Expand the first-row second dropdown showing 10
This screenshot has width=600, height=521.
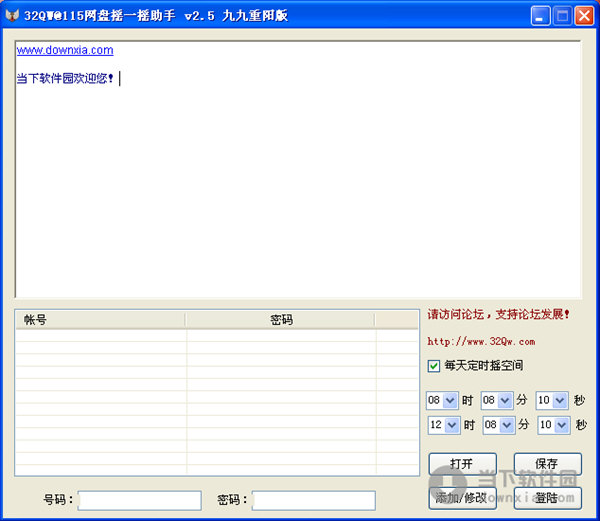560,401
